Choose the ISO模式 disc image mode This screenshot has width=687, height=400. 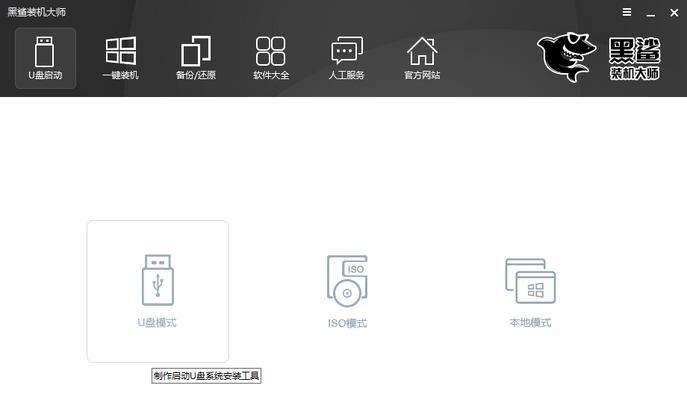click(x=347, y=291)
